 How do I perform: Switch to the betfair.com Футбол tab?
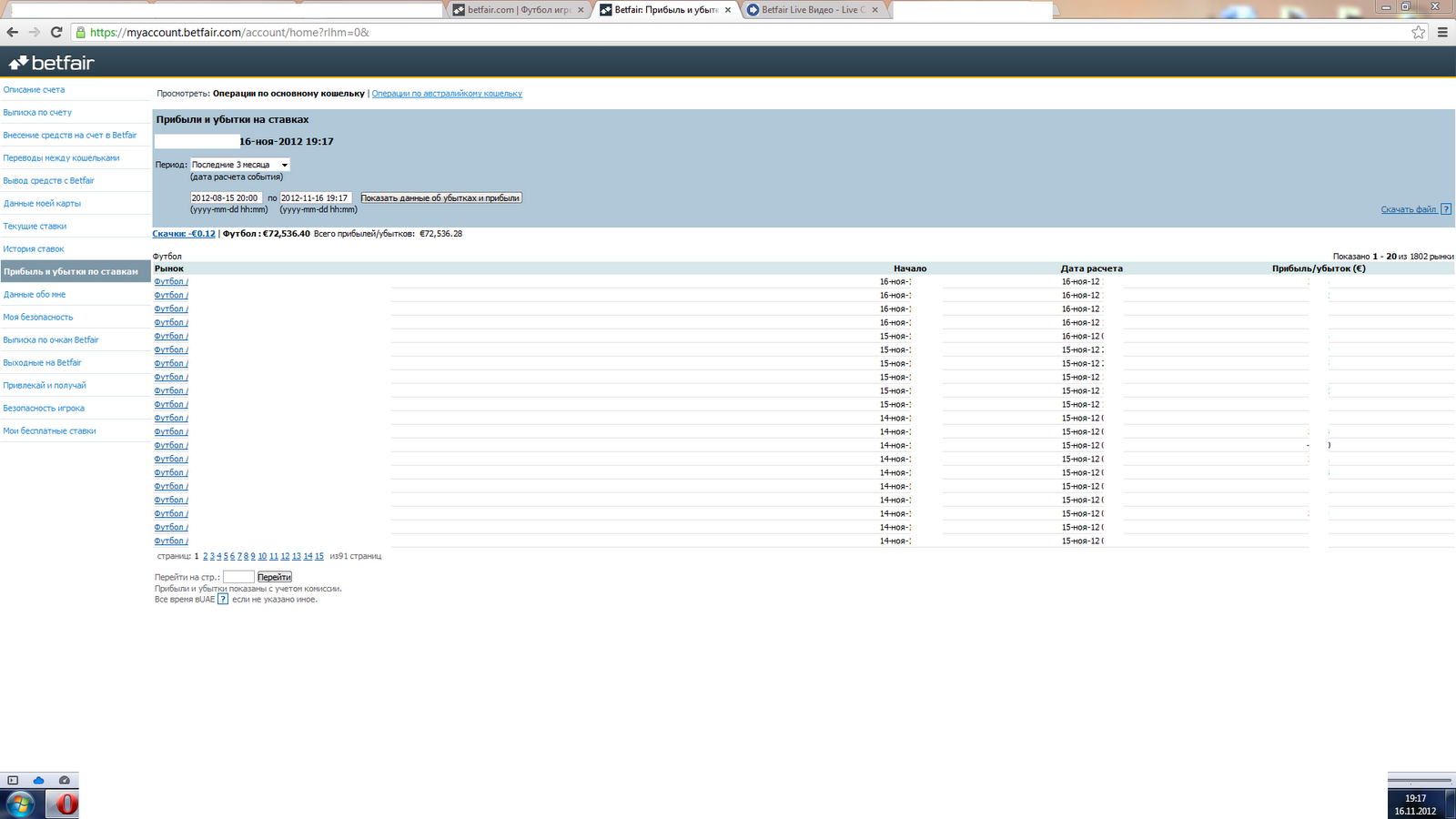(519, 10)
